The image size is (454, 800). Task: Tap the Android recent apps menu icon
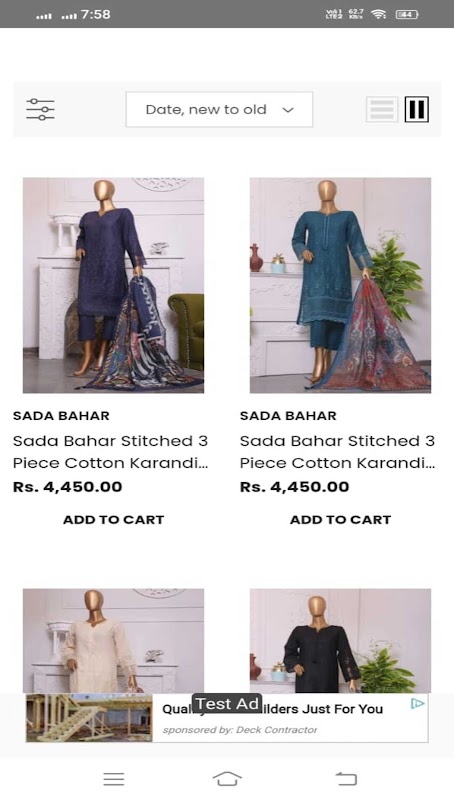pos(114,779)
